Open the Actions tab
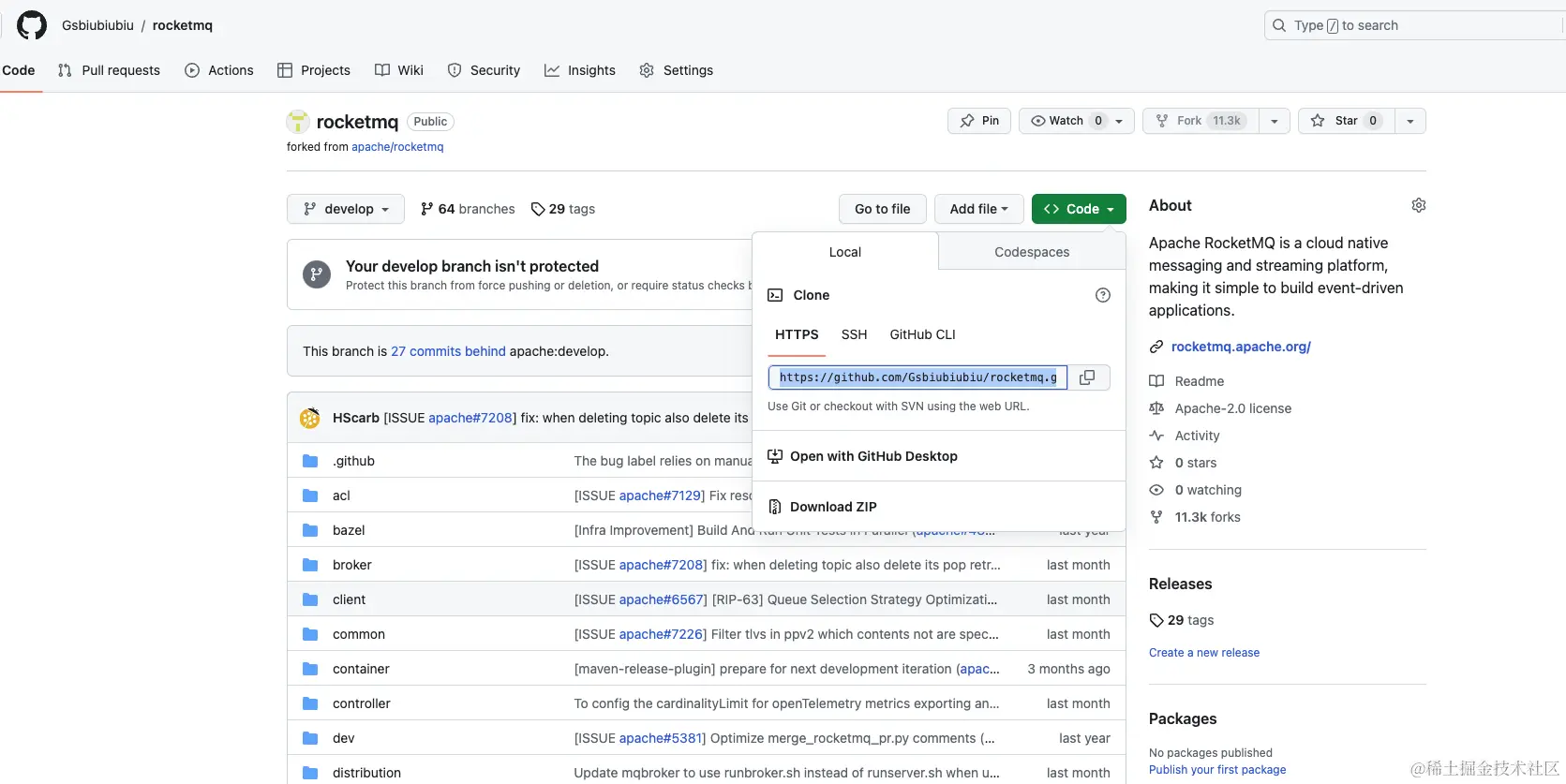1566x784 pixels. pyautogui.click(x=219, y=70)
